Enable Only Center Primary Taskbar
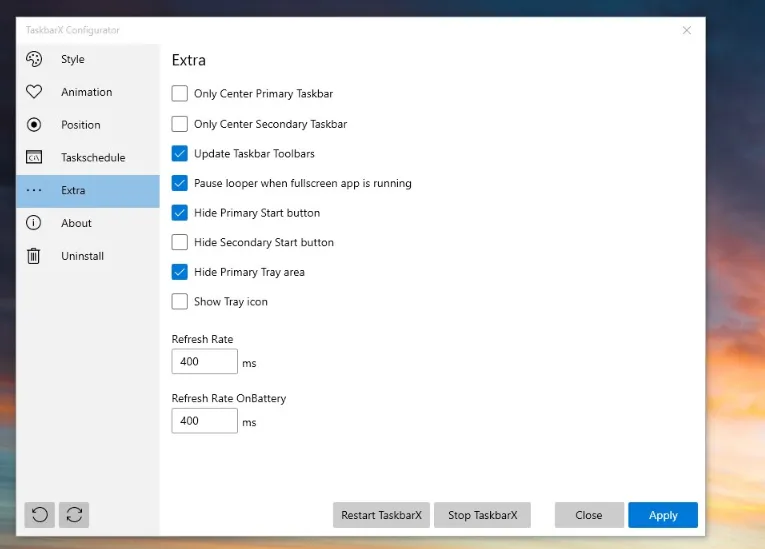 [180, 94]
